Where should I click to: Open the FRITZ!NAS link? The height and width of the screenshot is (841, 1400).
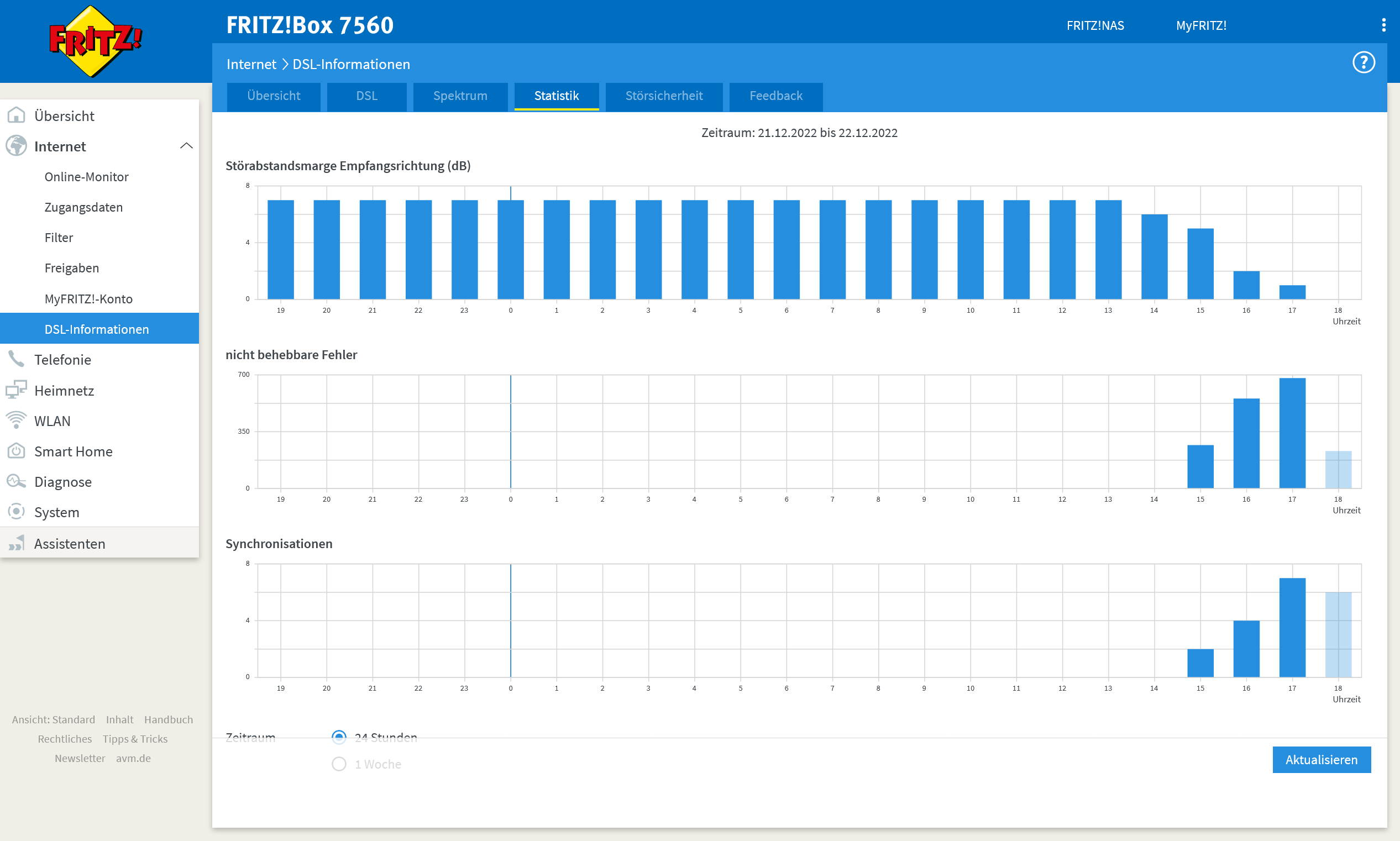point(1095,25)
